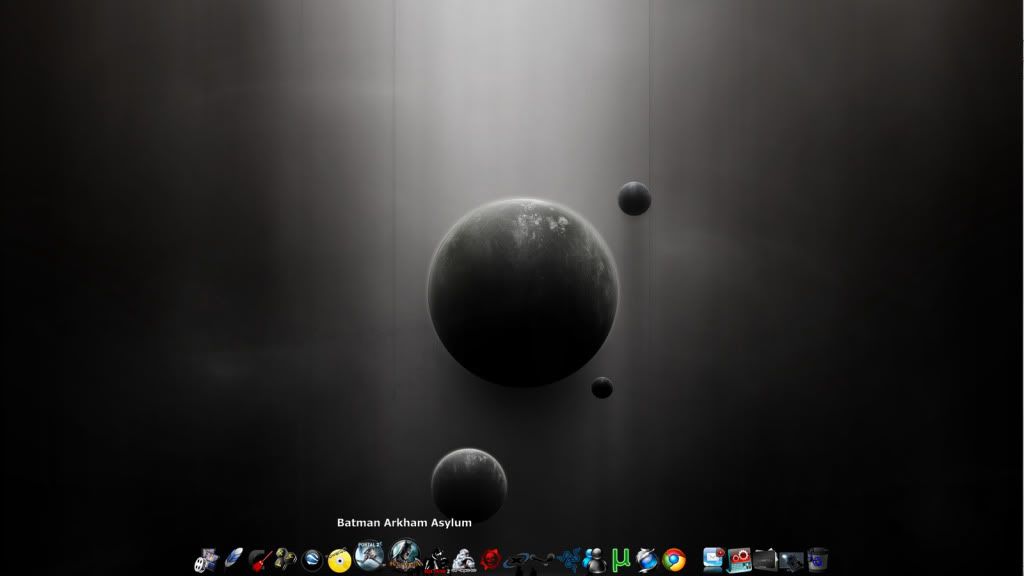Launch the blue feather app in dock
This screenshot has width=1024, height=576.
(x=233, y=559)
